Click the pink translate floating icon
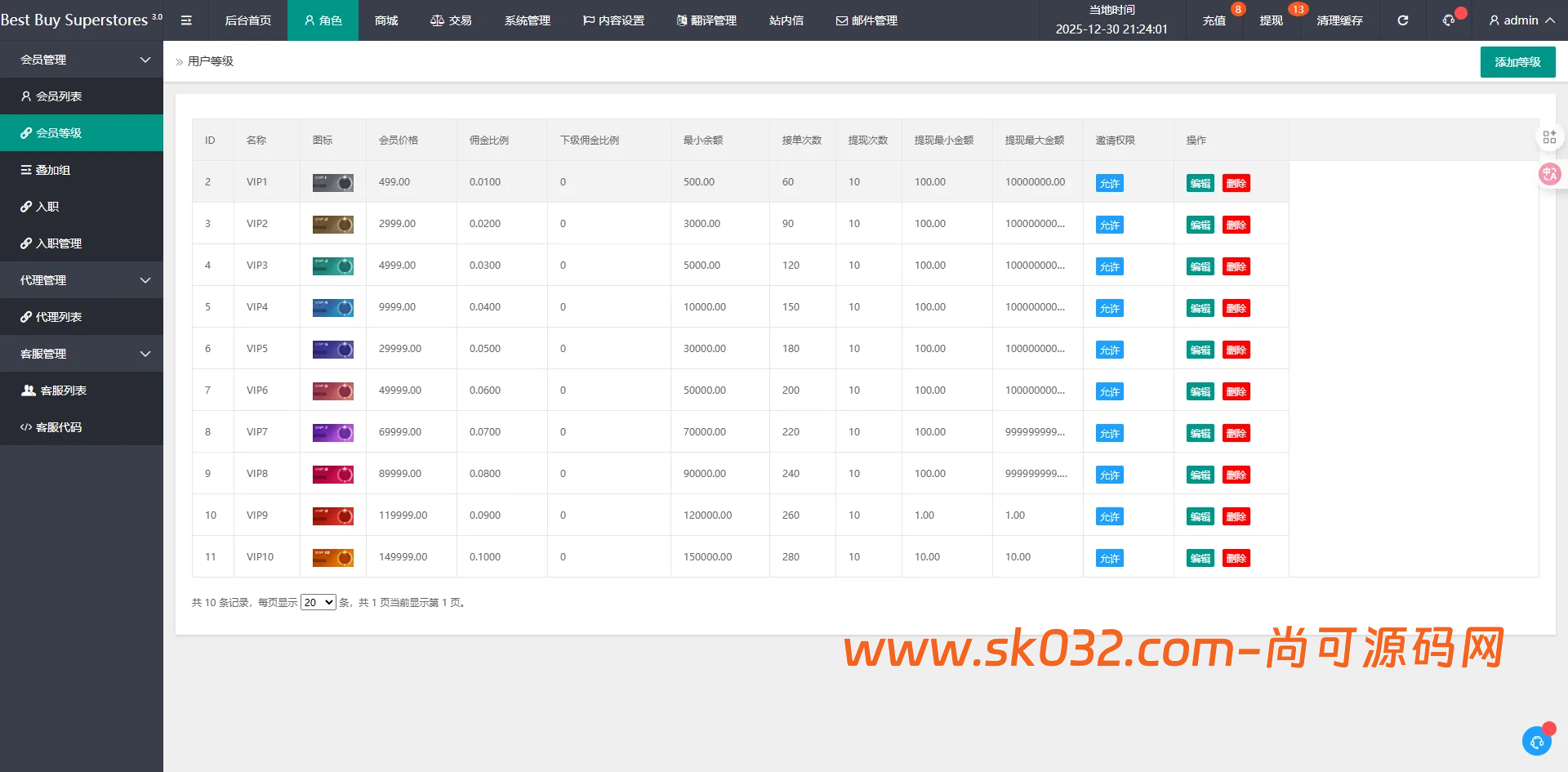The height and width of the screenshot is (772, 1568). coord(1549,174)
